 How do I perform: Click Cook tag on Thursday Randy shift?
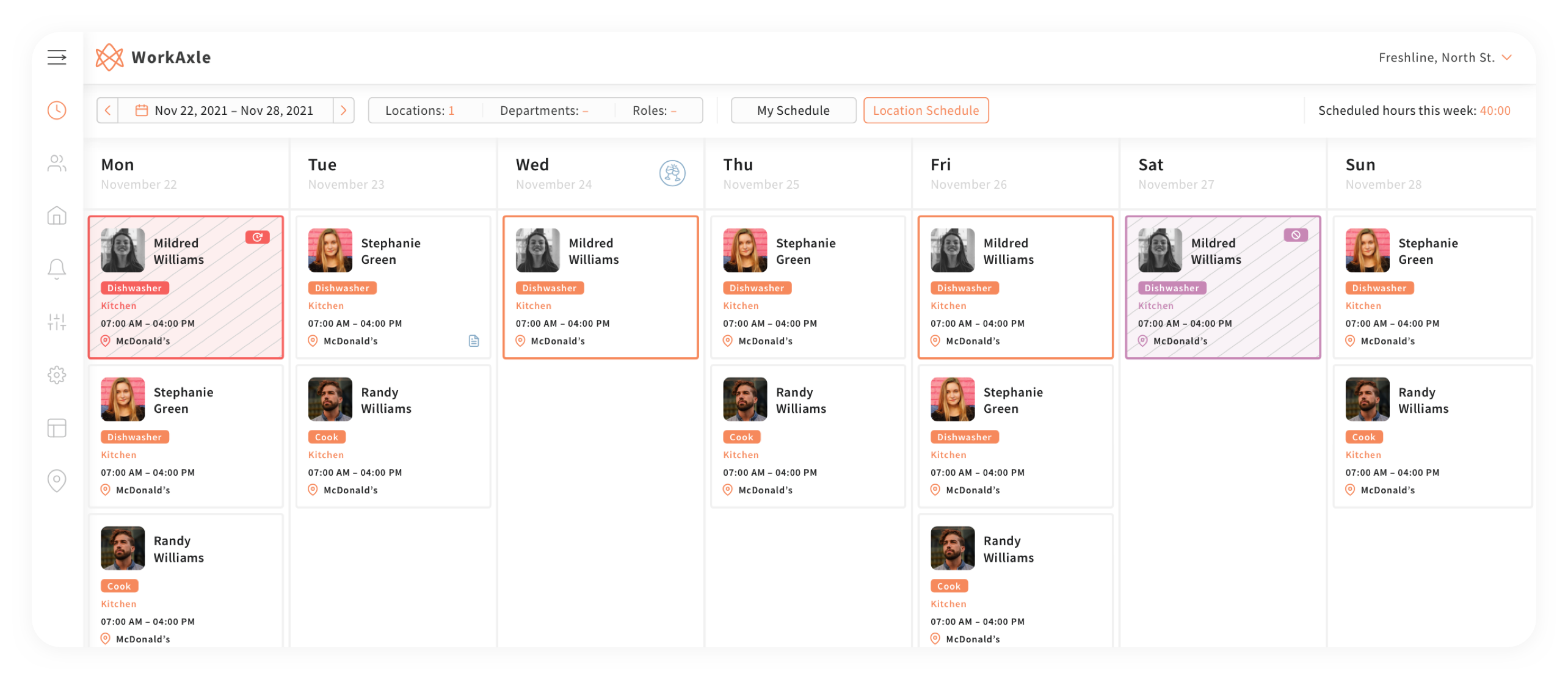click(x=741, y=437)
